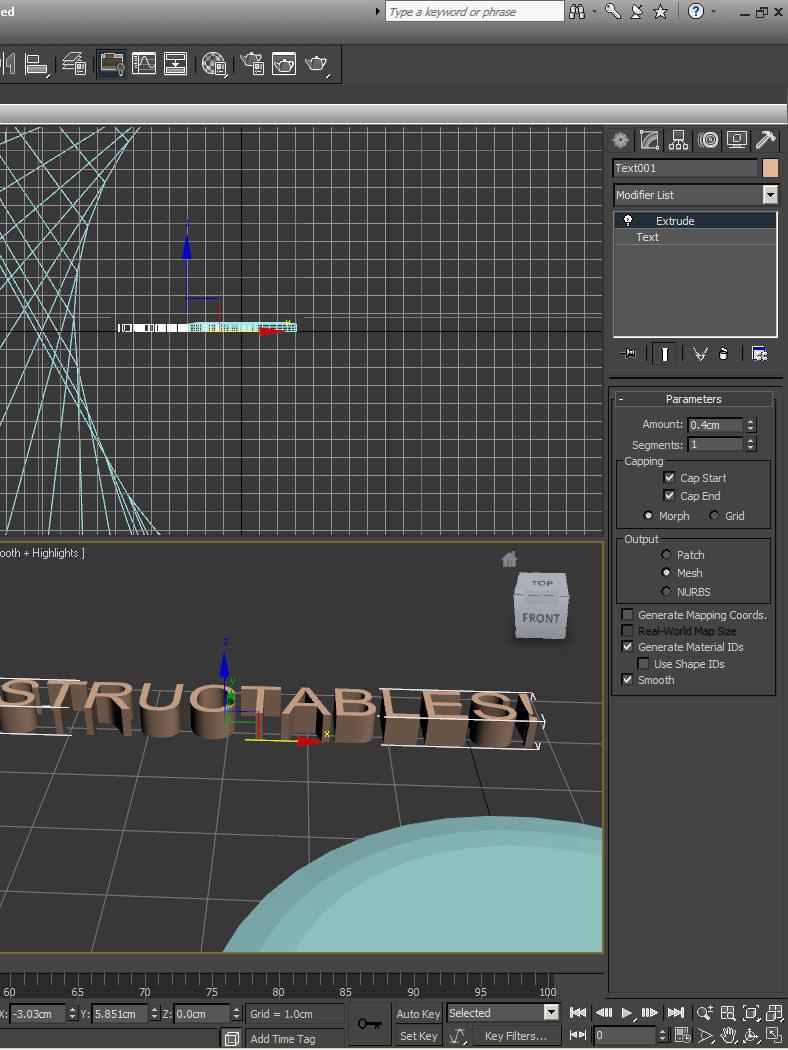Toggle the Extrude modifier lightbulb
Image resolution: width=788 pixels, height=1050 pixels.
click(628, 220)
